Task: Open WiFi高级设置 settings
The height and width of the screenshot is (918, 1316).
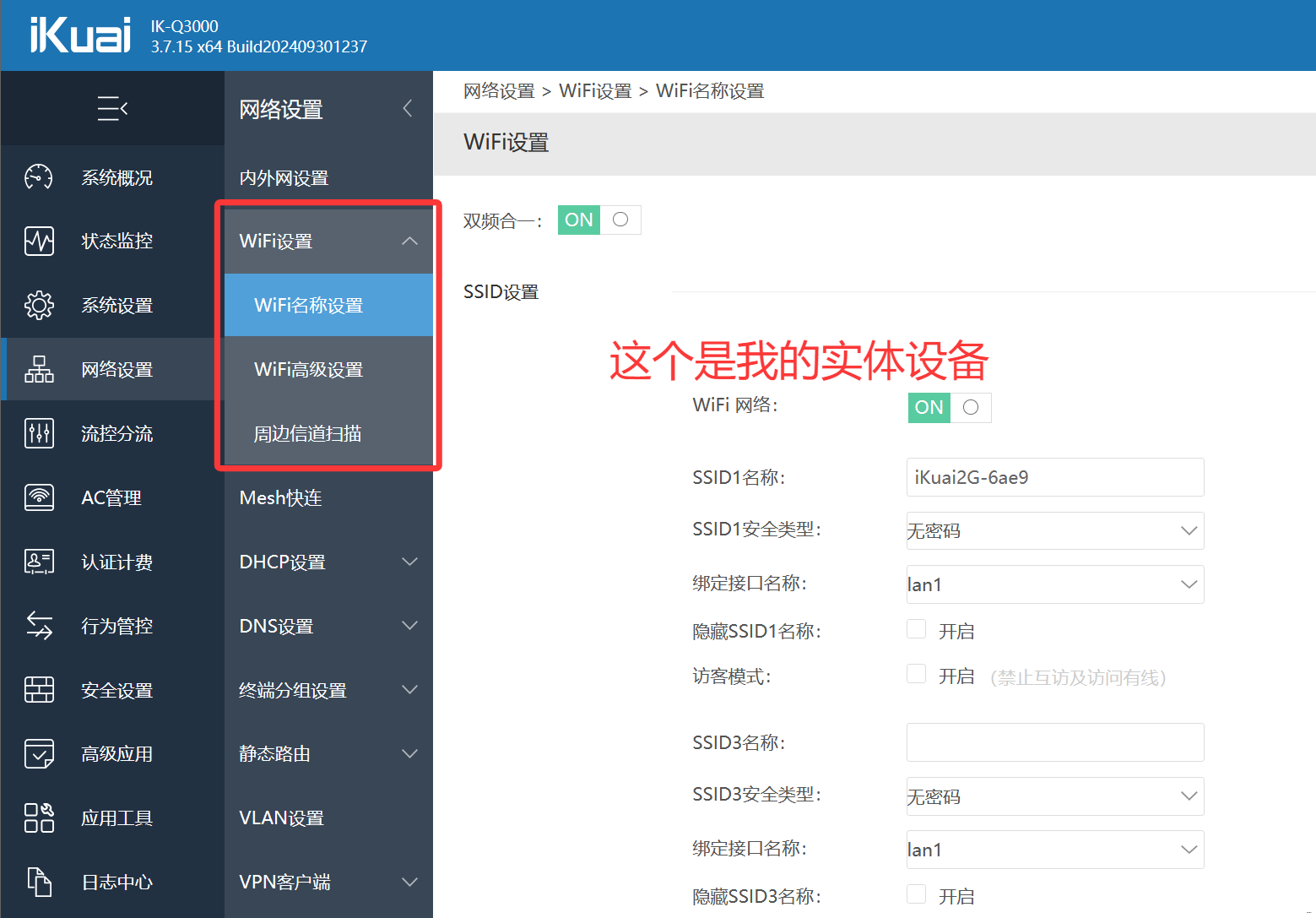Action: coord(309,369)
